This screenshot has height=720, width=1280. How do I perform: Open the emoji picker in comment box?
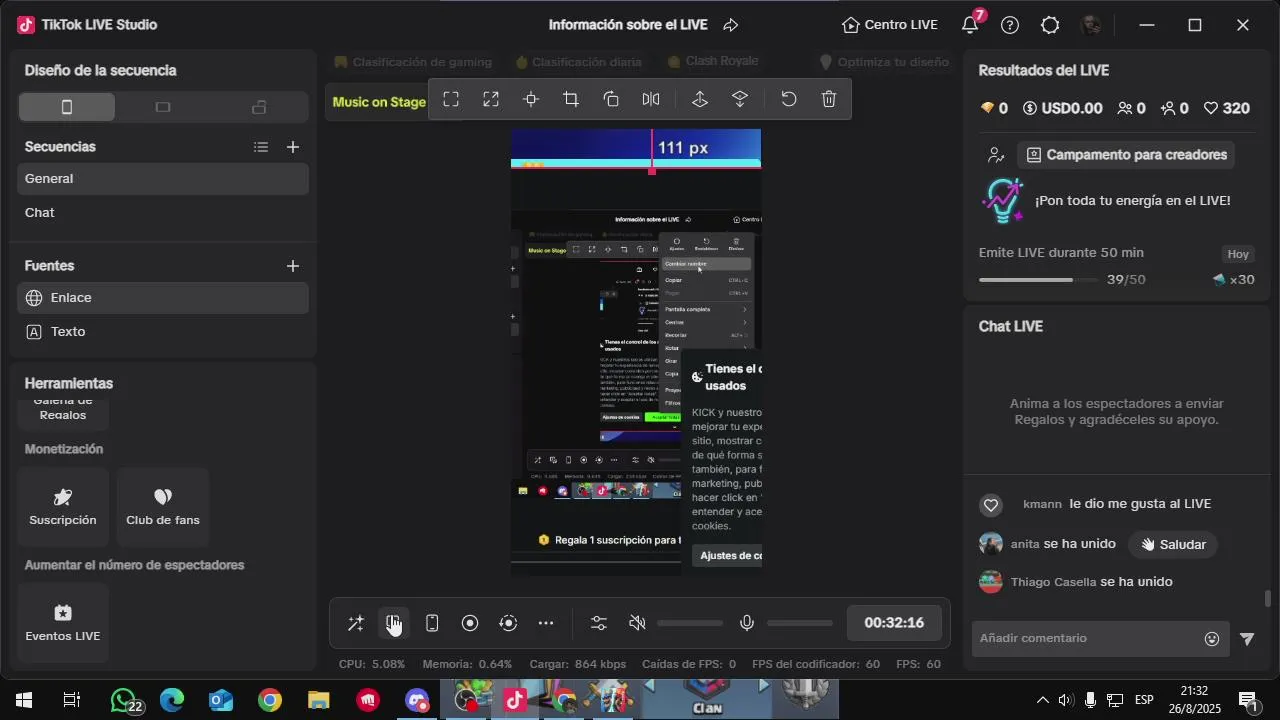[1212, 639]
